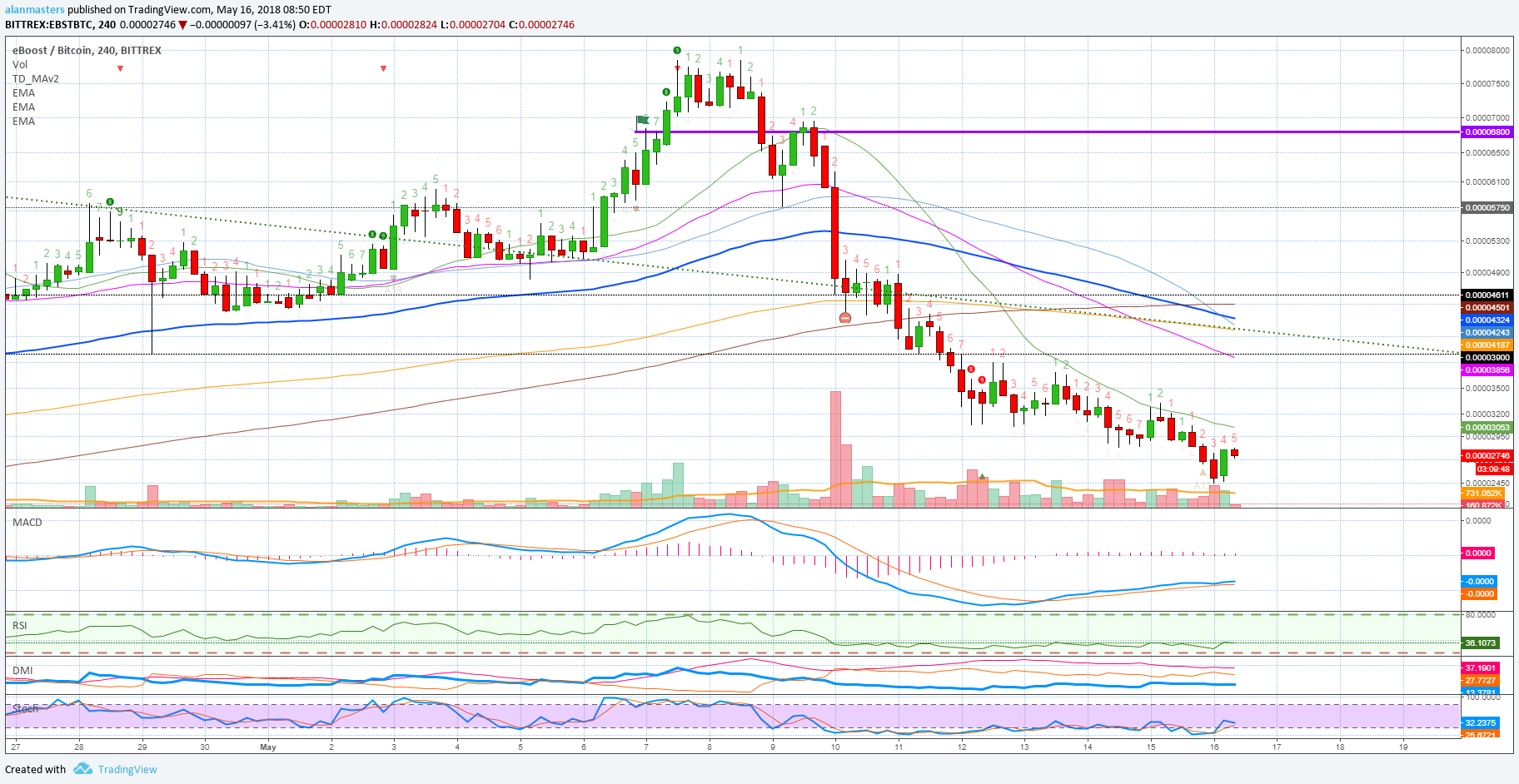Click the 0.00005300 tick on price axis
The height and width of the screenshot is (784, 1519).
coord(1488,241)
